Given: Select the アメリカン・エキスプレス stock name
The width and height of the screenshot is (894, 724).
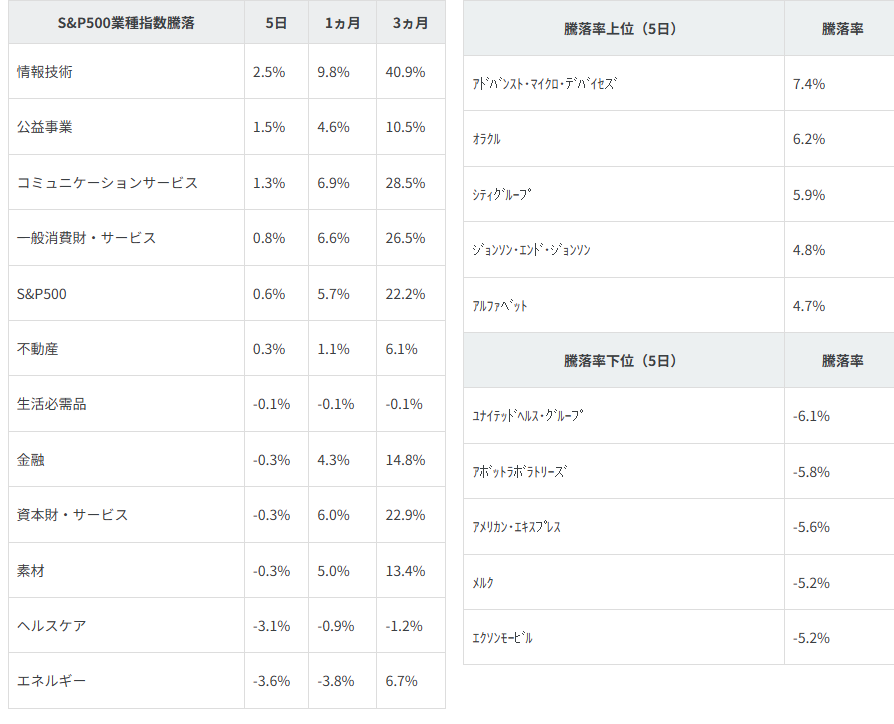Looking at the screenshot, I should pyautogui.click(x=517, y=527).
